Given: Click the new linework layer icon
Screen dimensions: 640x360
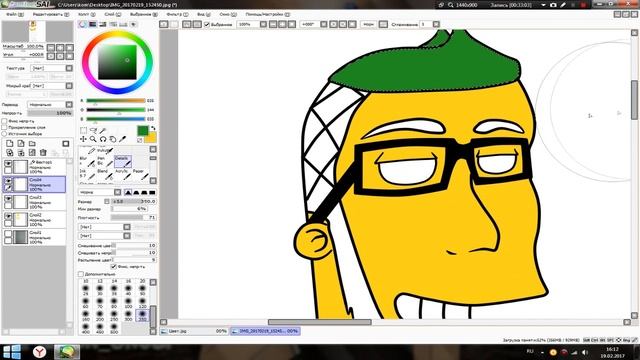Looking at the screenshot, I should 21,144.
